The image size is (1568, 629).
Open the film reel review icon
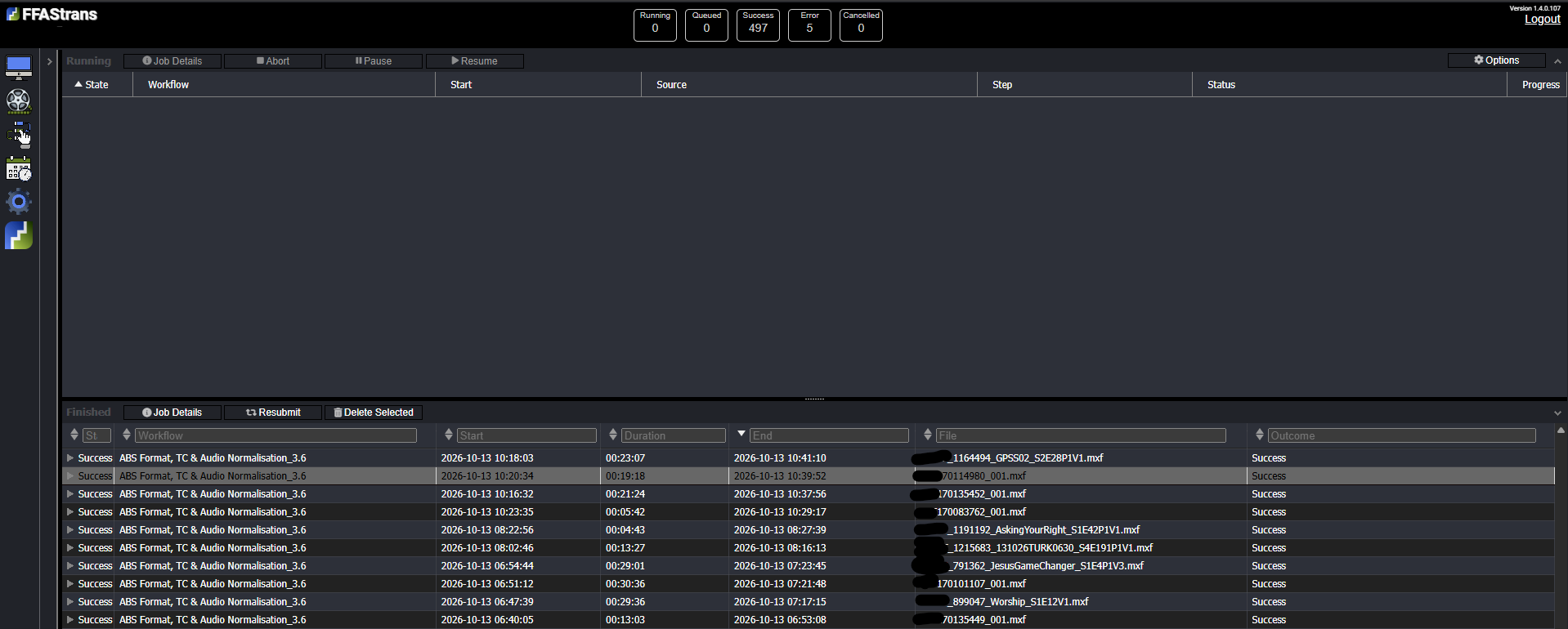(x=19, y=100)
